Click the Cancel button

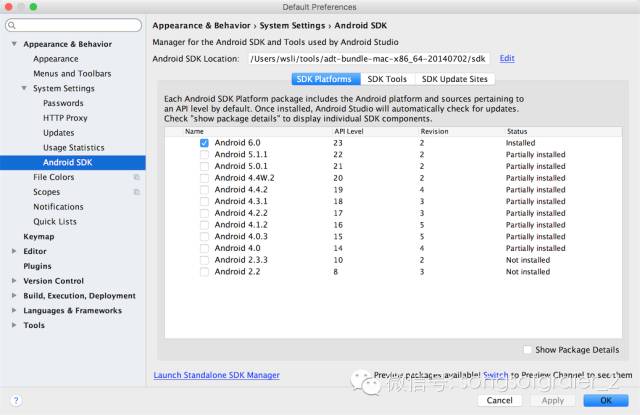[500, 400]
